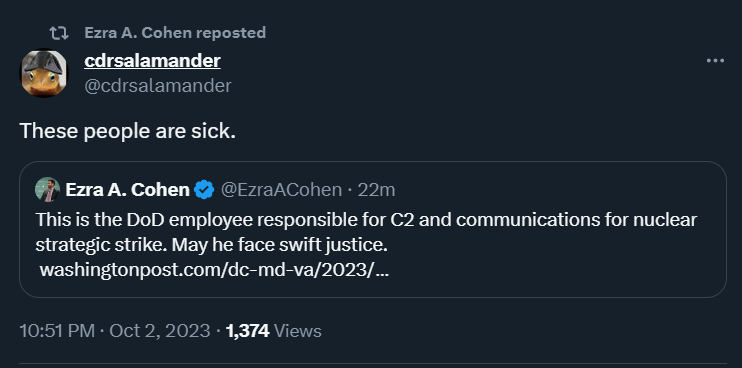Click Ezra A. Cohen's small avatar
Screen dimensions: 742x368
coord(47,190)
